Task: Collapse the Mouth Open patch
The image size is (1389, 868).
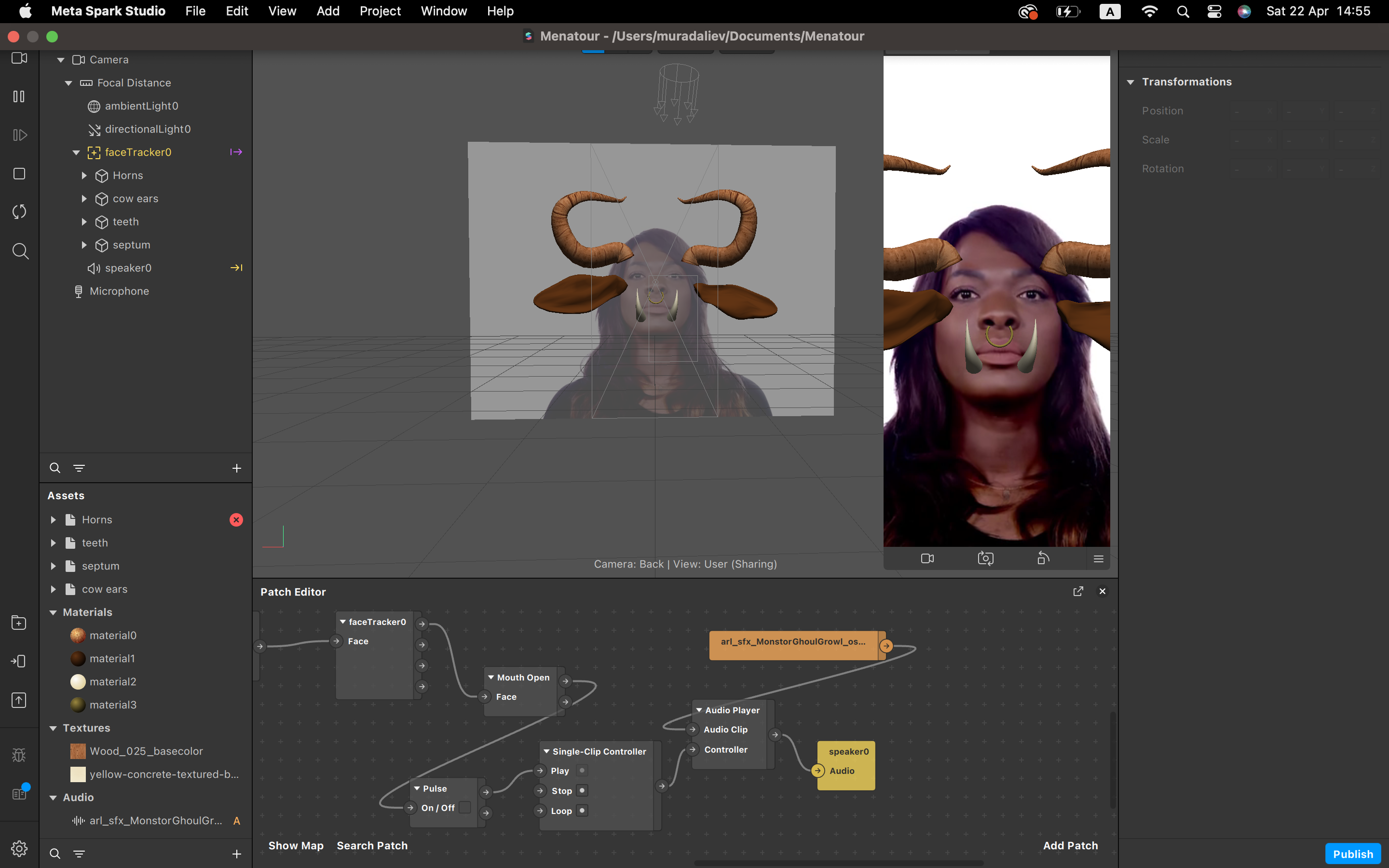Action: tap(491, 678)
